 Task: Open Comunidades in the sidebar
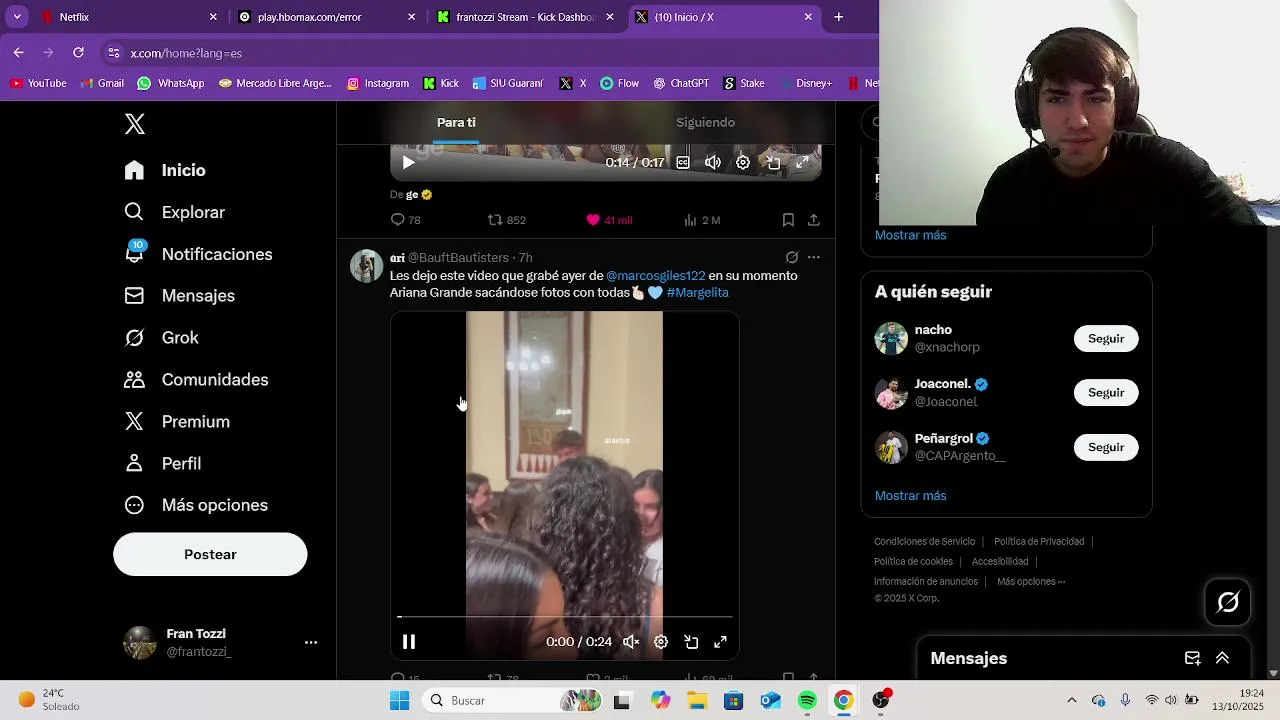196,380
